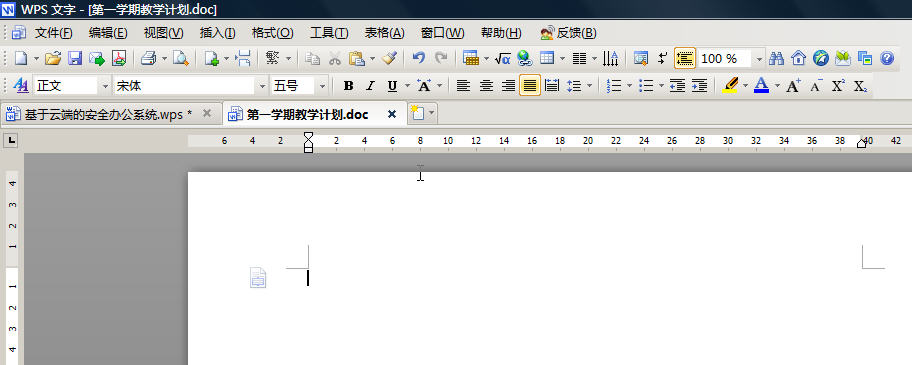
Task: Insert a hyperlink with the globe link icon
Action: point(525,58)
